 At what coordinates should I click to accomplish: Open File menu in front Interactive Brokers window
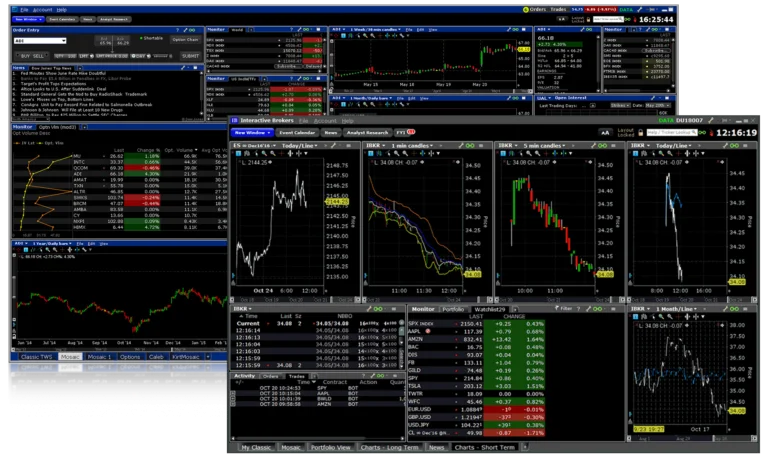click(304, 121)
